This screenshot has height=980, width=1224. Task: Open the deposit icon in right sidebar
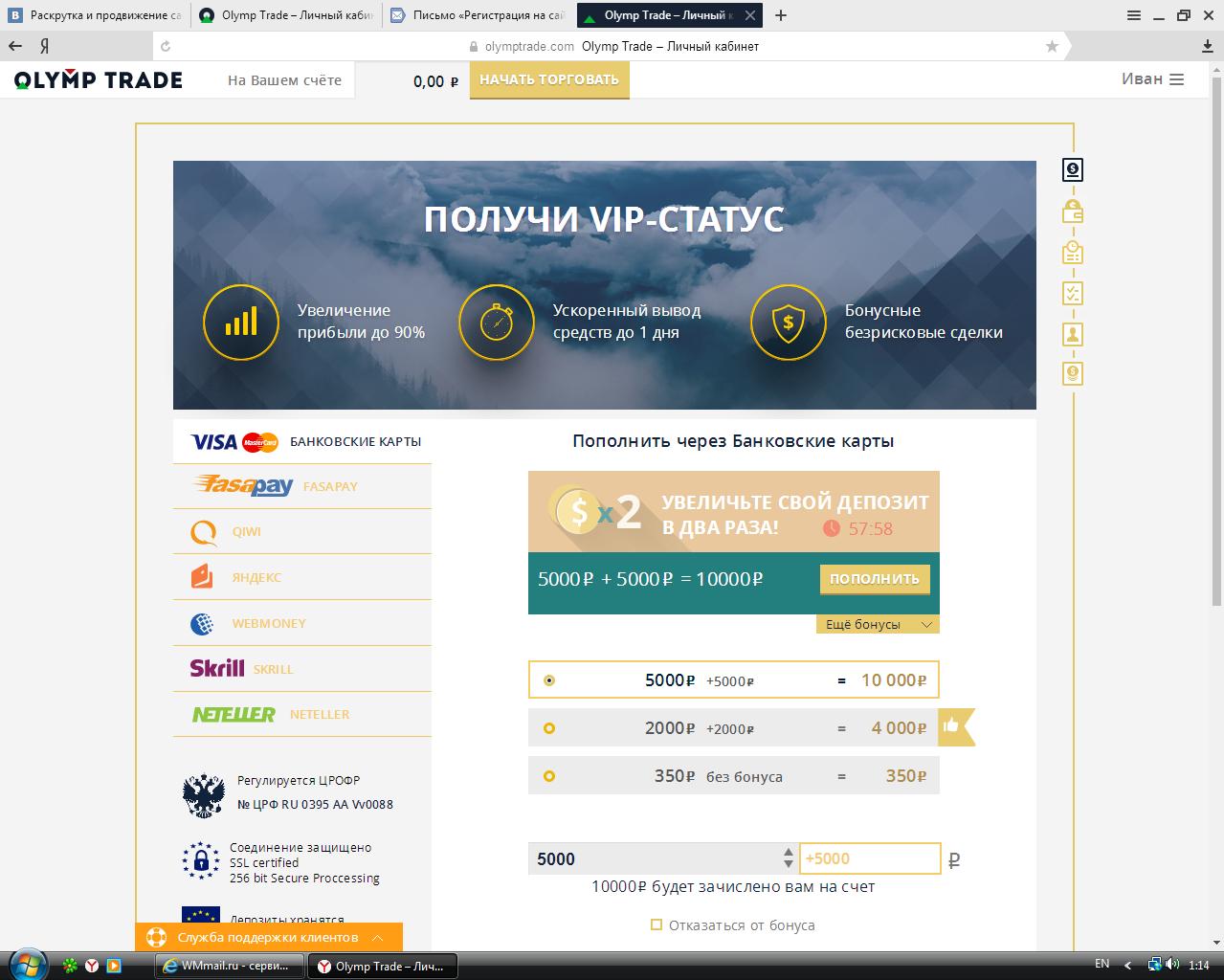(x=1073, y=170)
